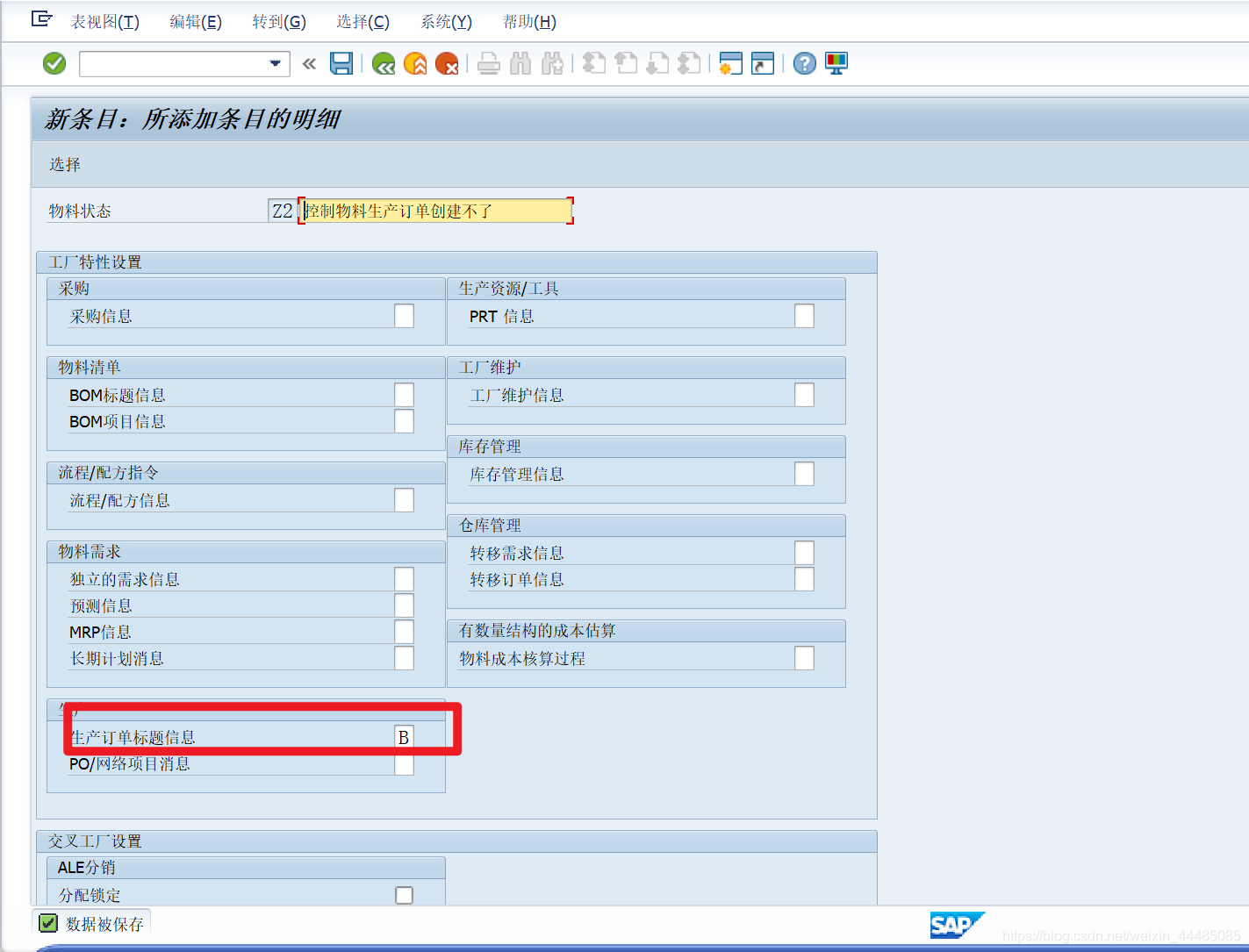Screen dimensions: 1249x952
Task: Go to Last Page icon
Action: point(689,63)
